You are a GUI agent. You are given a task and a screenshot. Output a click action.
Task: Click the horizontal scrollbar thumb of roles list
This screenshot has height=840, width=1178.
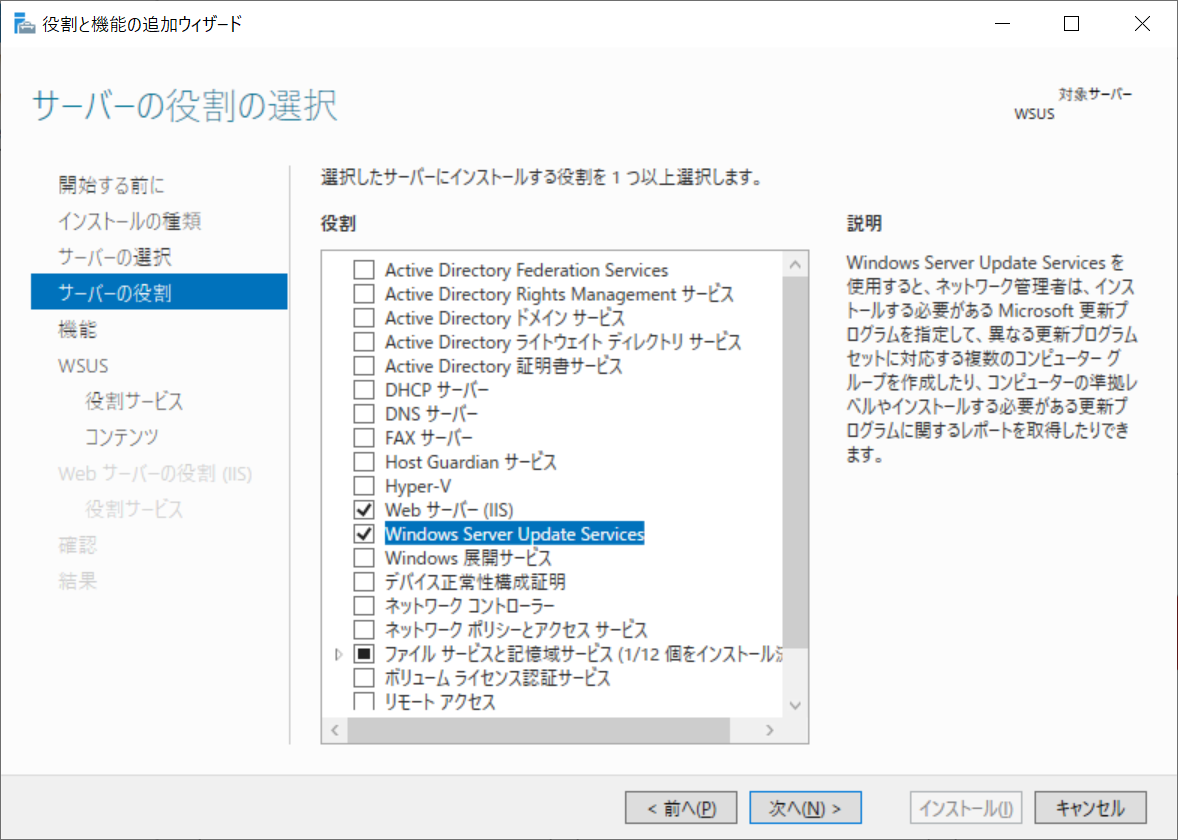pyautogui.click(x=538, y=730)
